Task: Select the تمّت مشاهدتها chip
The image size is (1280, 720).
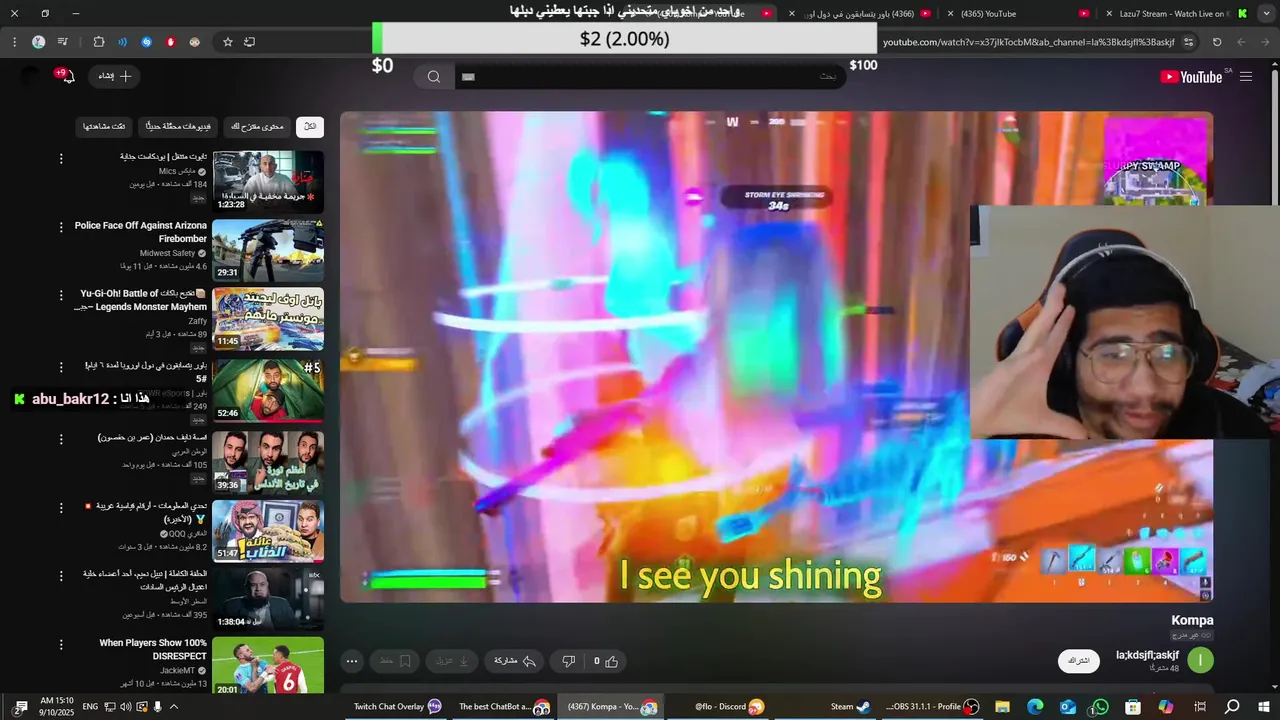Action: point(104,126)
